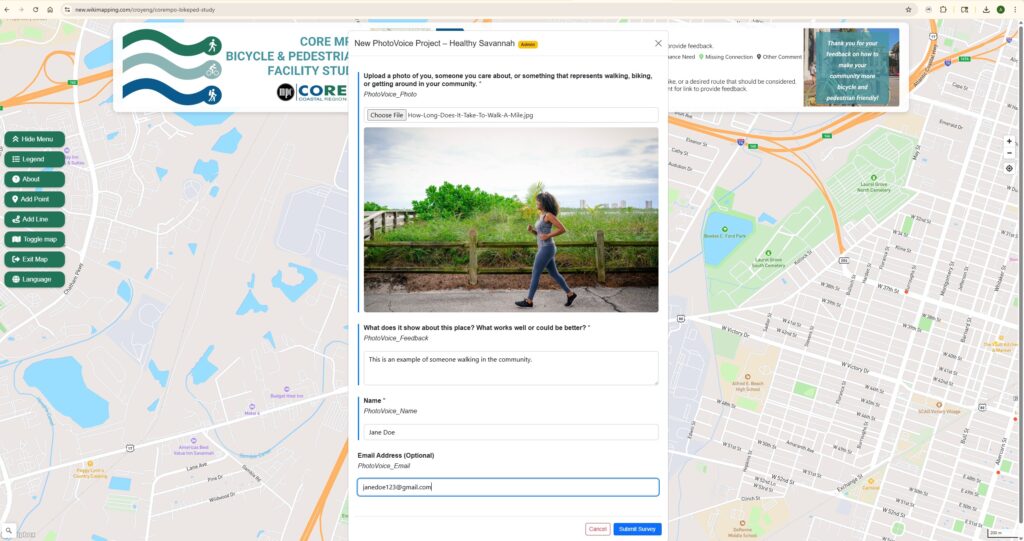Viewport: 1024px width, 541px height.
Task: Bookmark this page with star icon
Action: (x=908, y=9)
